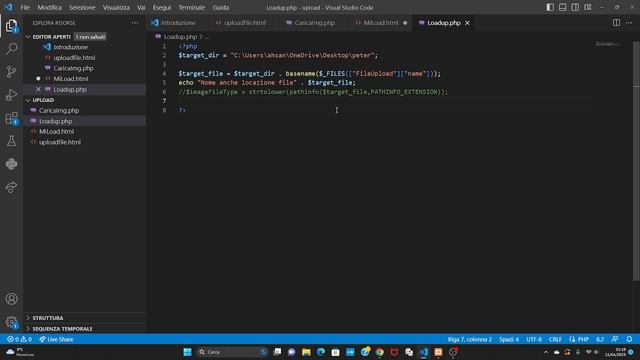Open errors and warnings status indicator
This screenshot has width=640, height=360.
point(19,340)
